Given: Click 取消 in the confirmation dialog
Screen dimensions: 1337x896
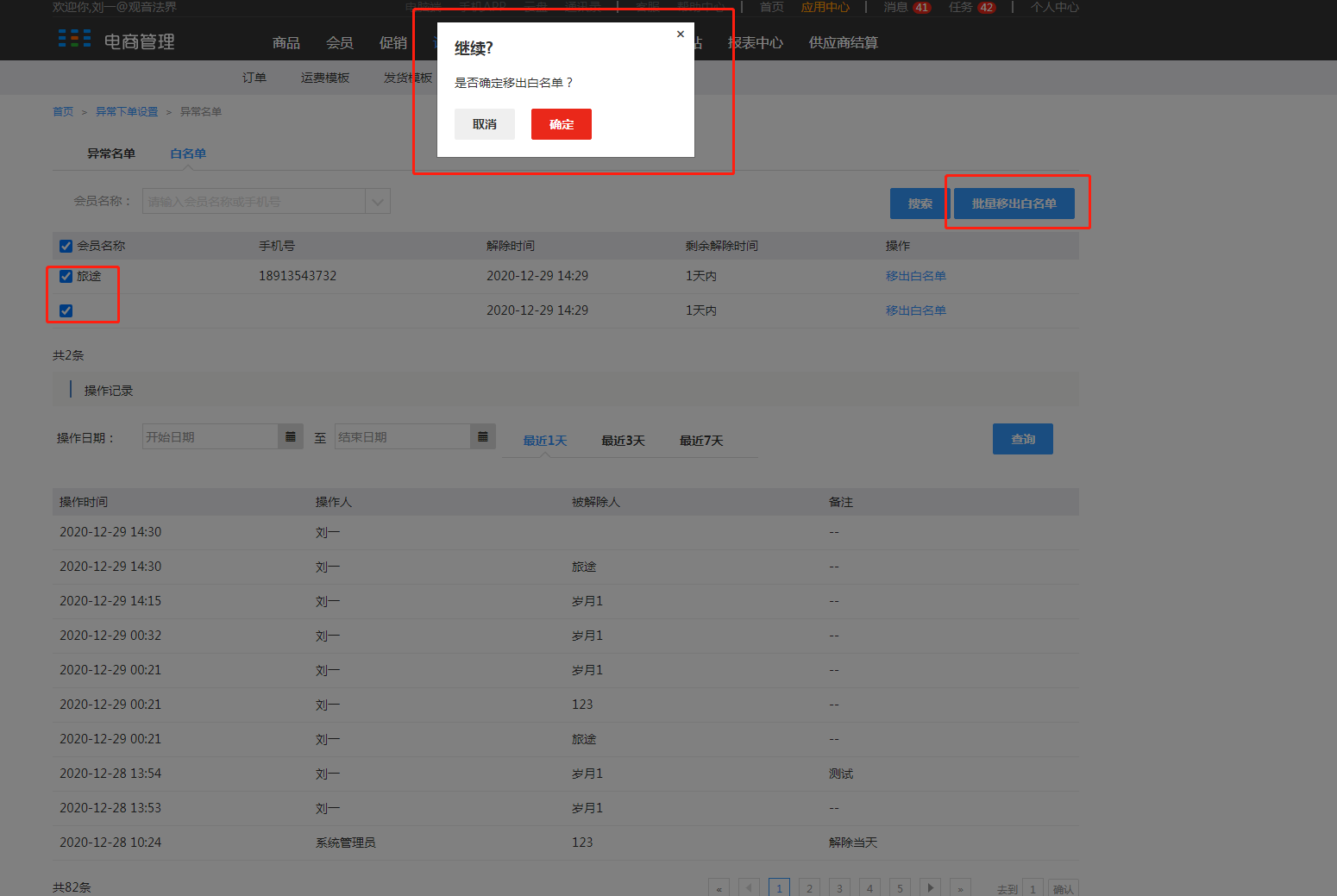Looking at the screenshot, I should [485, 124].
